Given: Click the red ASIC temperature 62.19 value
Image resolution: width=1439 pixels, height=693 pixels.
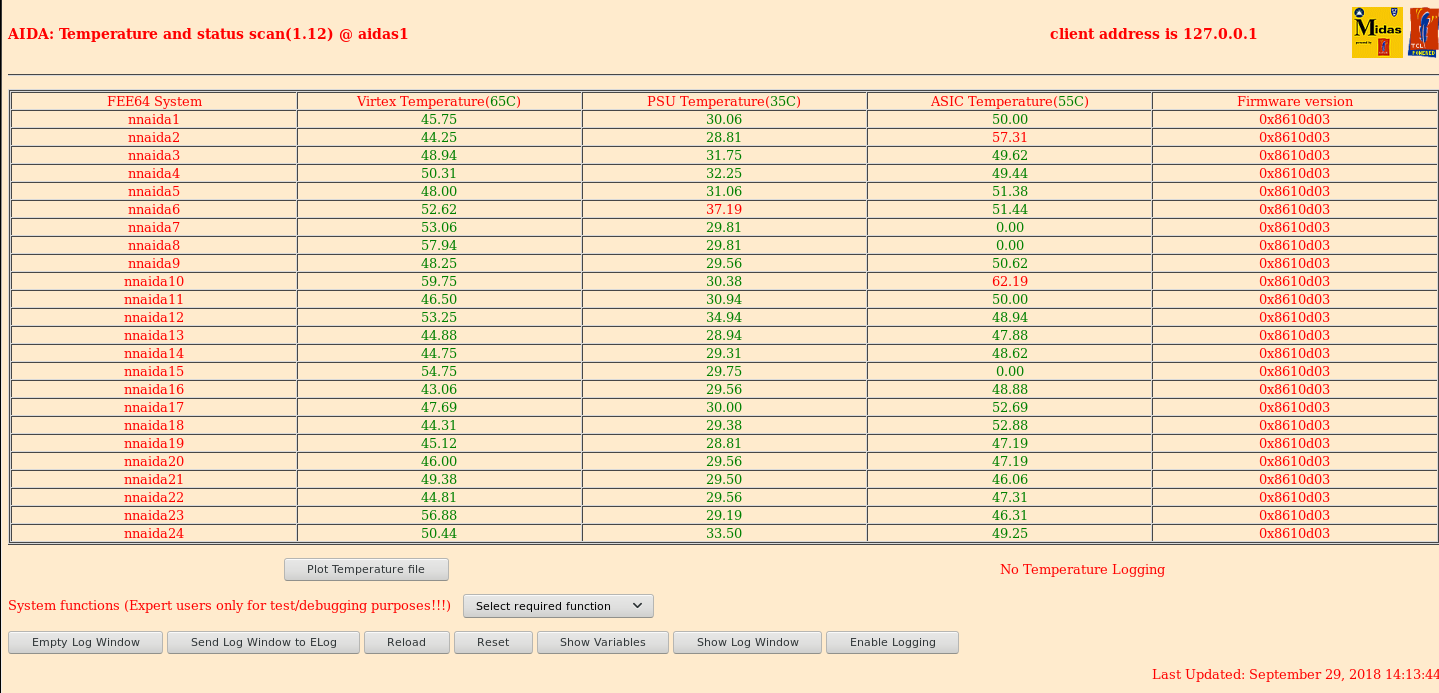Looking at the screenshot, I should coord(1009,281).
